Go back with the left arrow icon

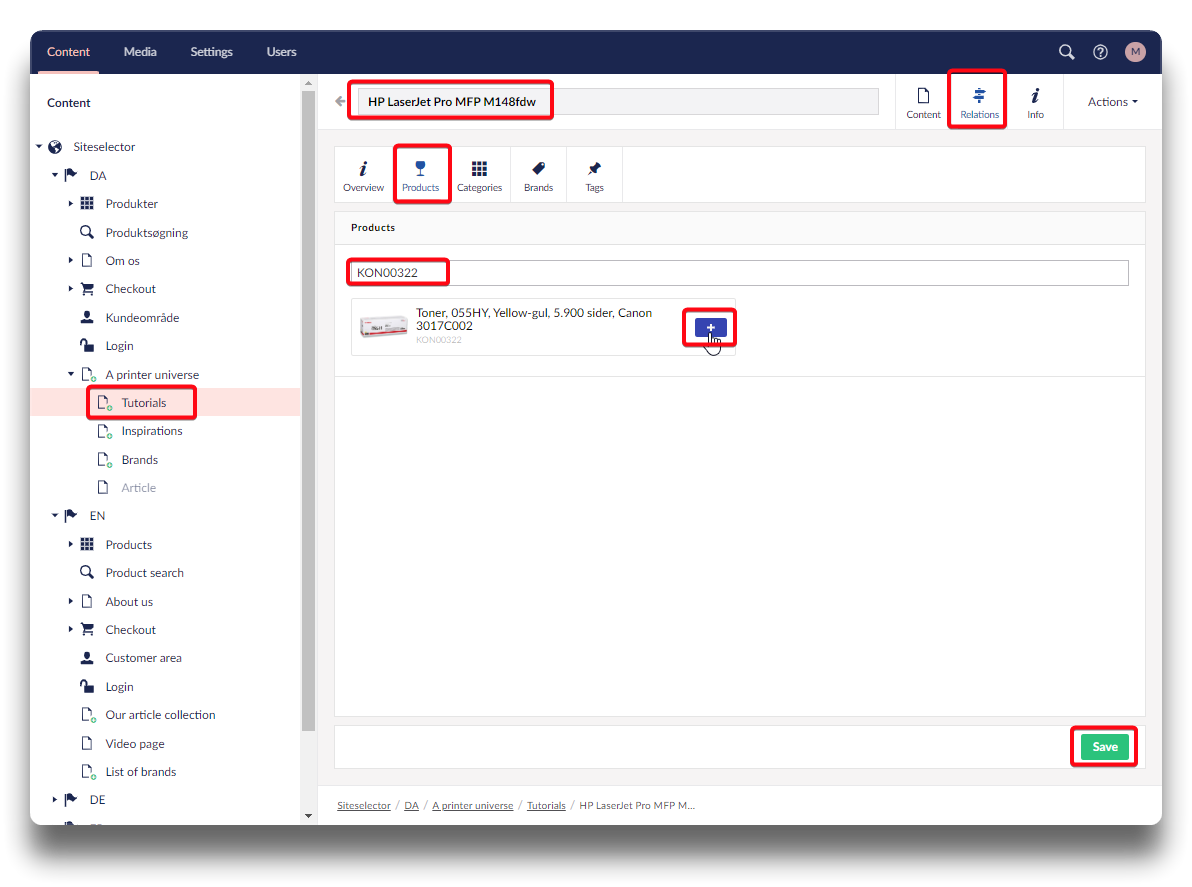(341, 101)
